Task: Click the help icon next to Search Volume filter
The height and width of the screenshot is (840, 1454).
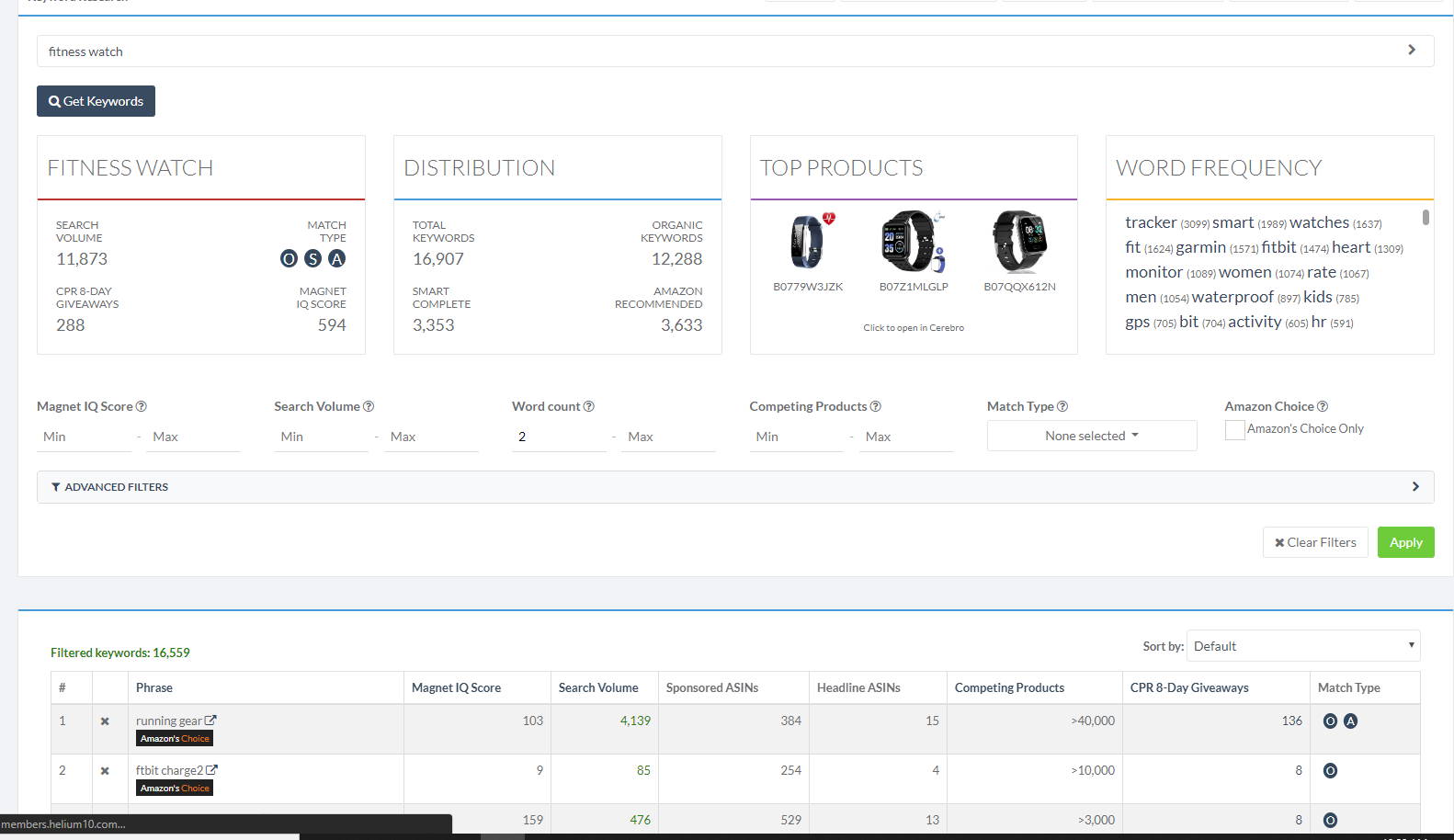Action: [369, 406]
